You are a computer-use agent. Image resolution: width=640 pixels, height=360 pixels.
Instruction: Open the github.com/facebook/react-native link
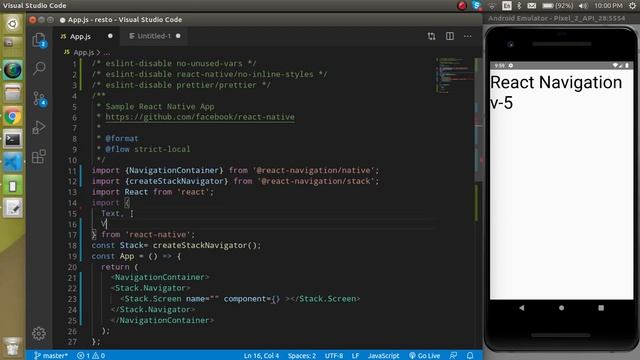click(200, 117)
